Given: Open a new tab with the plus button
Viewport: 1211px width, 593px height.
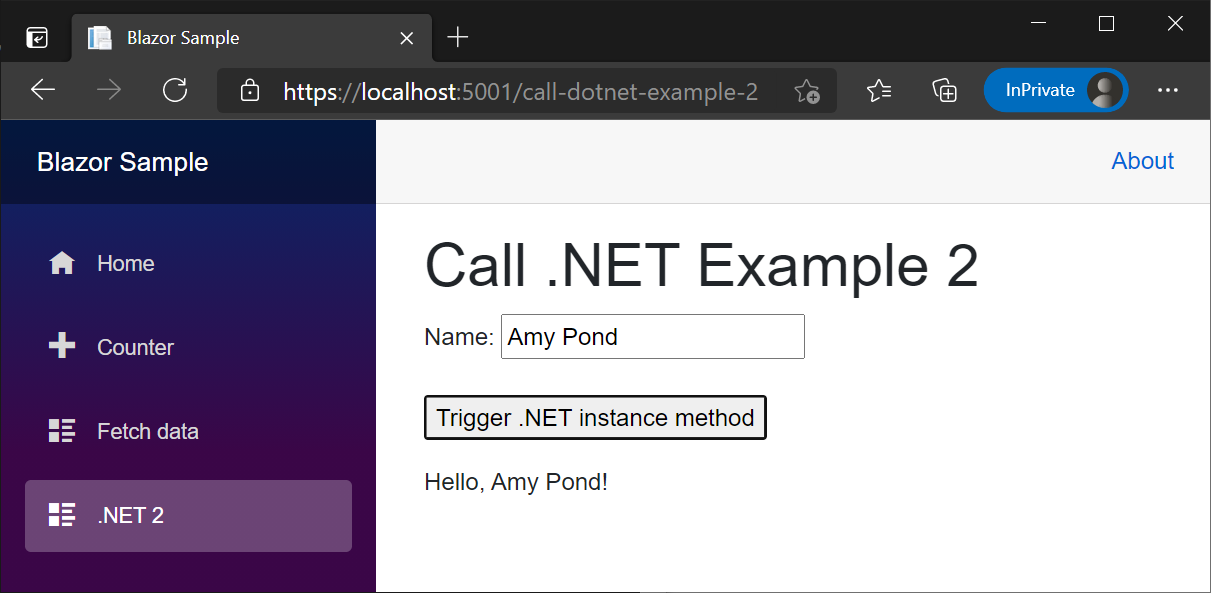Looking at the screenshot, I should click(457, 37).
